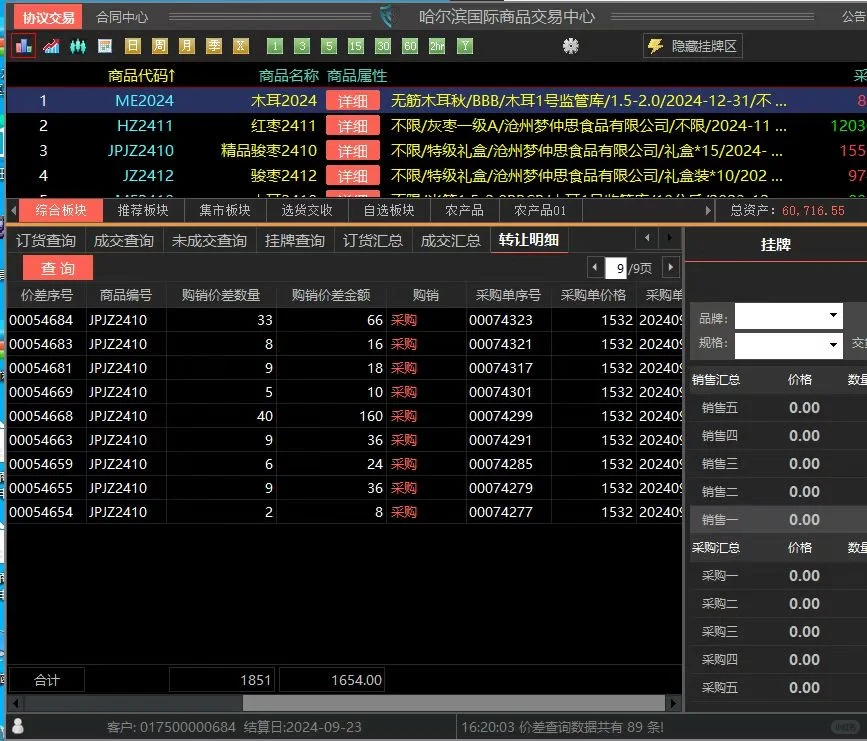
Task: Select the 15-minute chart icon
Action: pyautogui.click(x=356, y=46)
